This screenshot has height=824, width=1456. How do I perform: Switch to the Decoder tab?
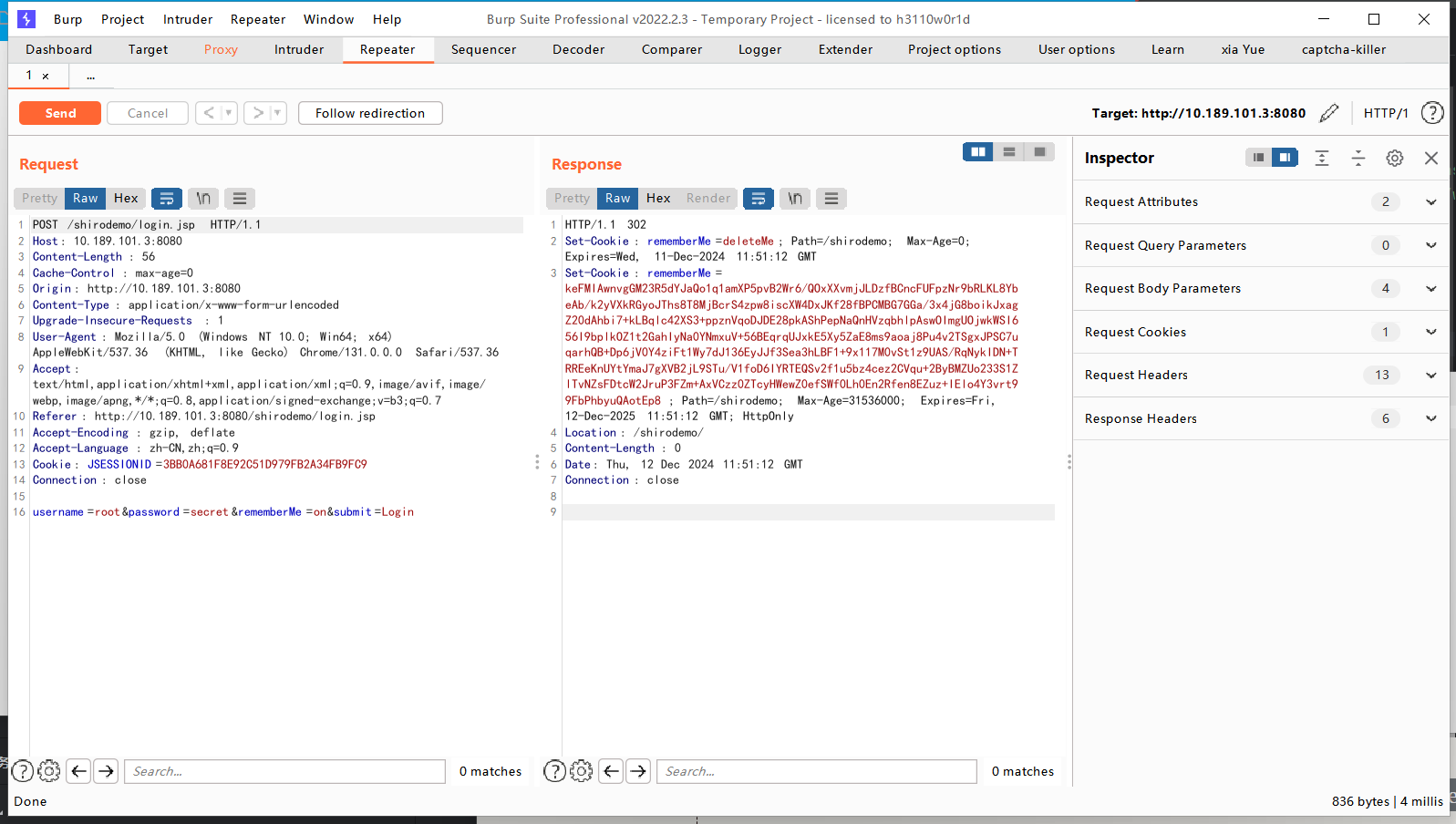pyautogui.click(x=579, y=49)
